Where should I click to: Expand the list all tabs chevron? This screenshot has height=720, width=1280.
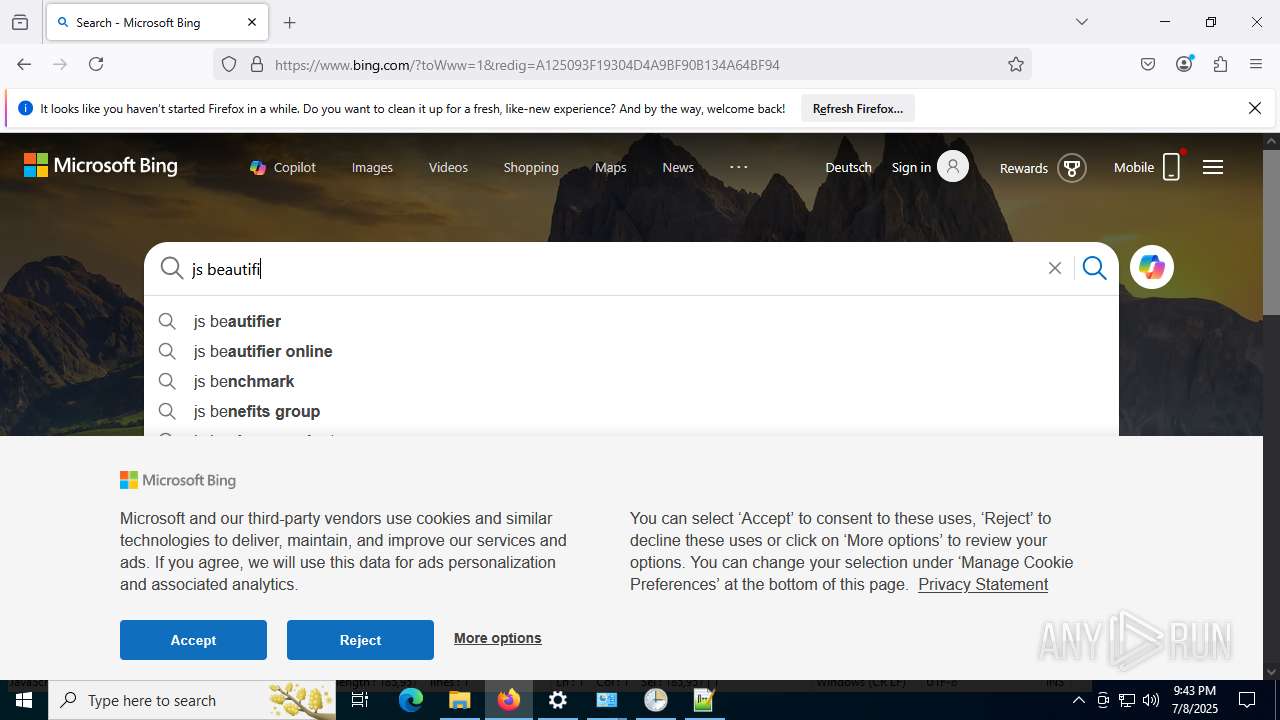point(1082,22)
